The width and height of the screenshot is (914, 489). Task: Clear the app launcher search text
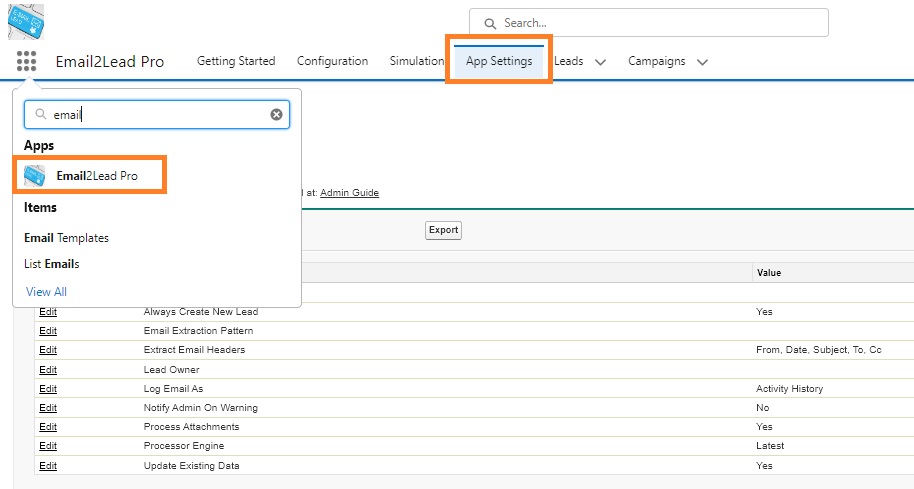click(x=276, y=115)
